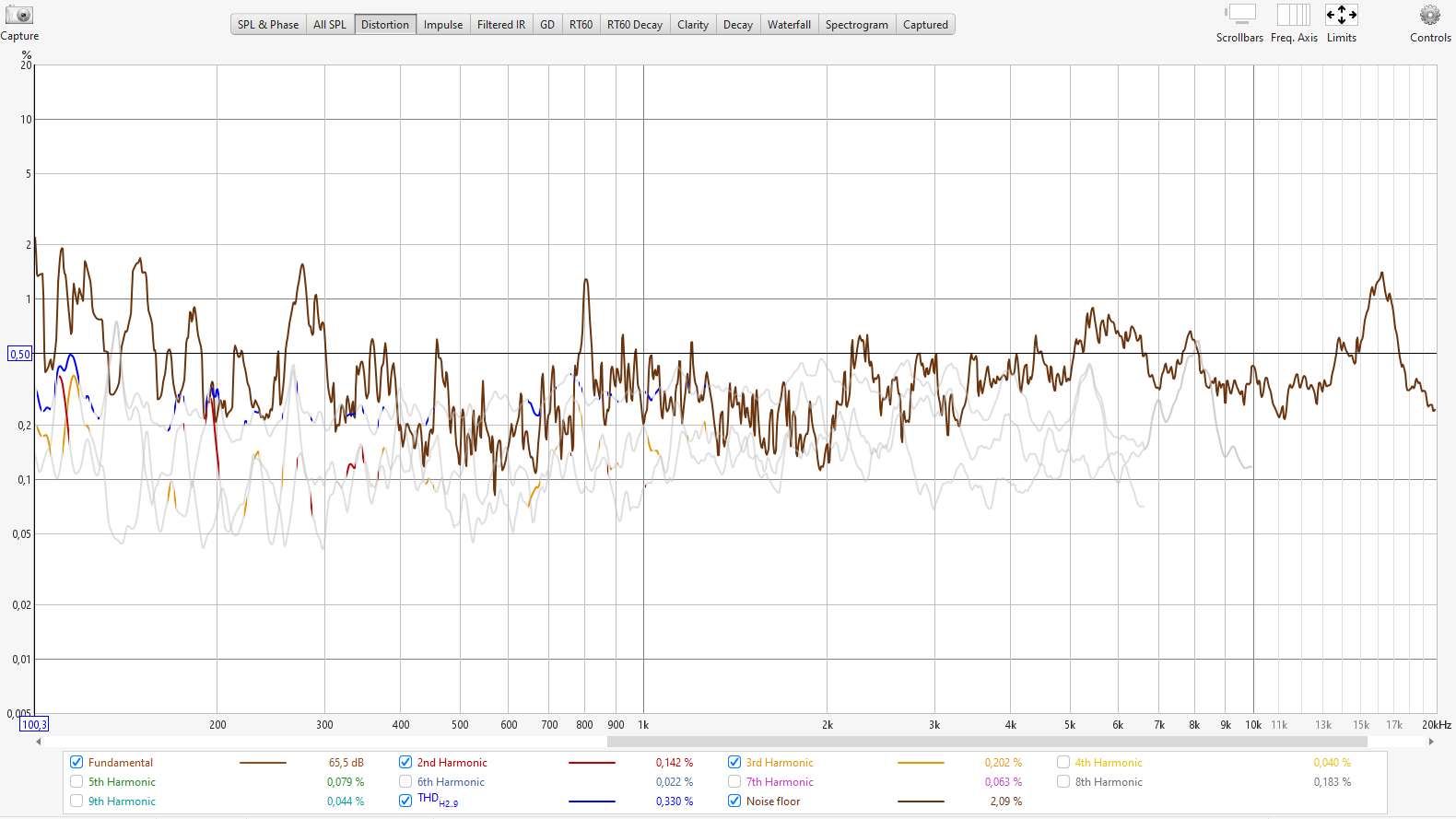1456x819 pixels.
Task: Hide the Noise floor trace
Action: [734, 801]
